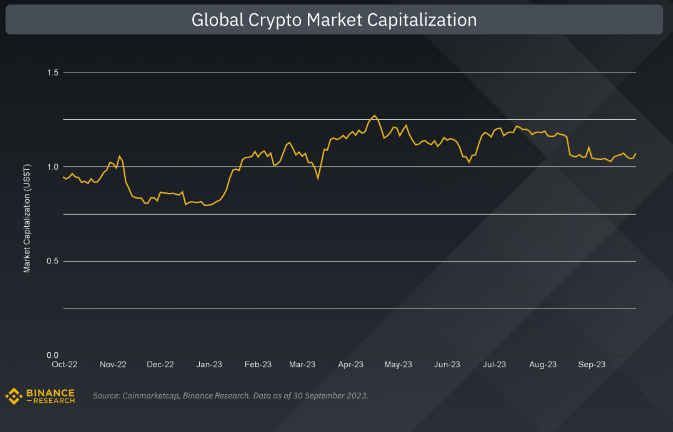Click the Jul-23 x-axis label
Image resolution: width=673 pixels, height=432 pixels.
[494, 364]
